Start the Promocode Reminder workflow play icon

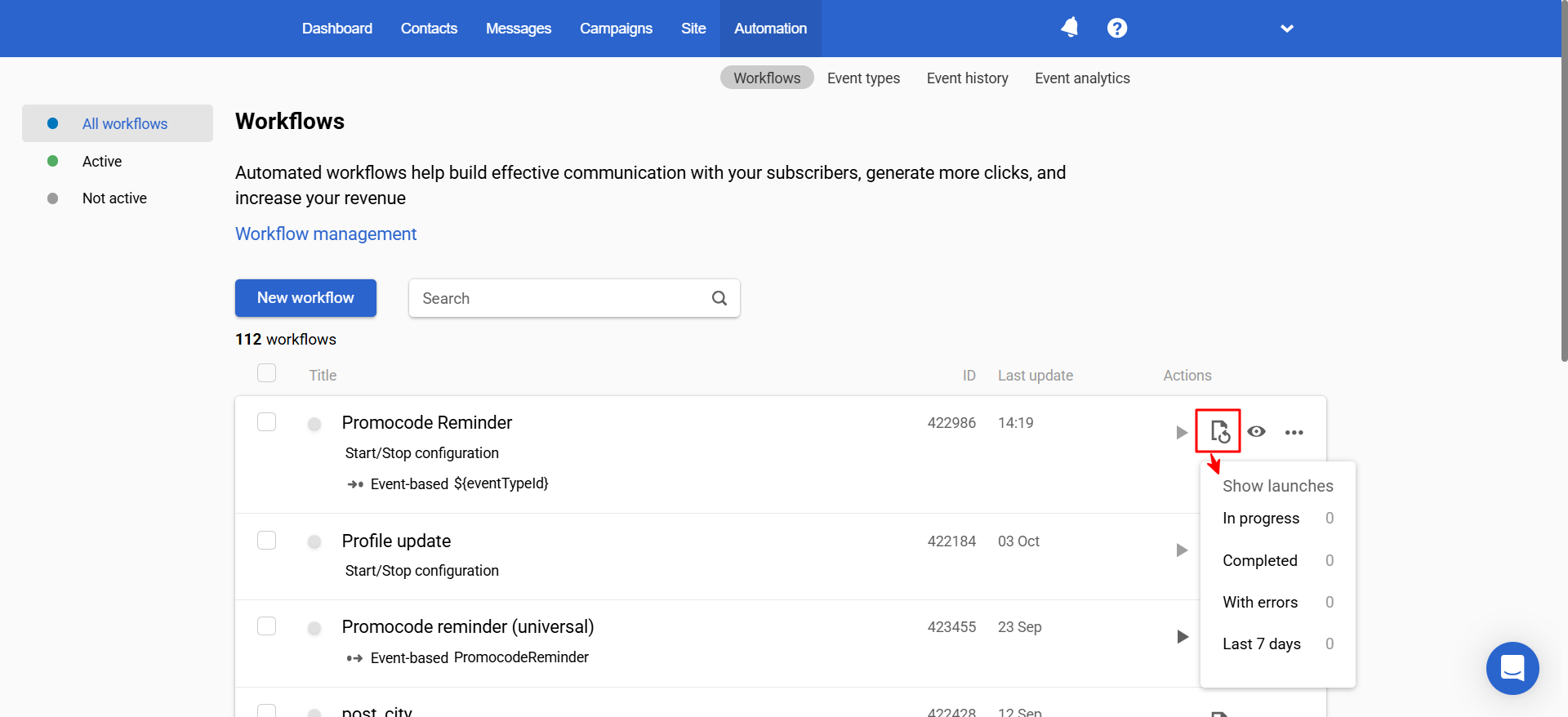coord(1181,432)
